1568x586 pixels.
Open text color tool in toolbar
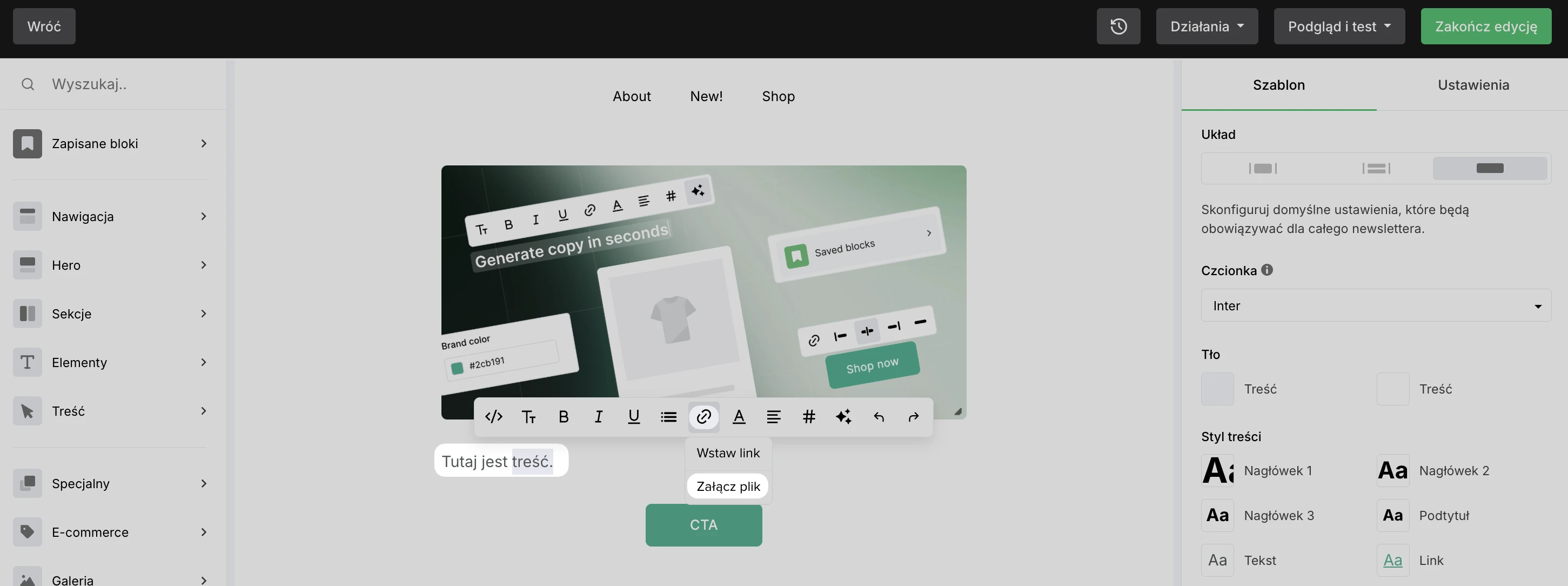pyautogui.click(x=739, y=417)
